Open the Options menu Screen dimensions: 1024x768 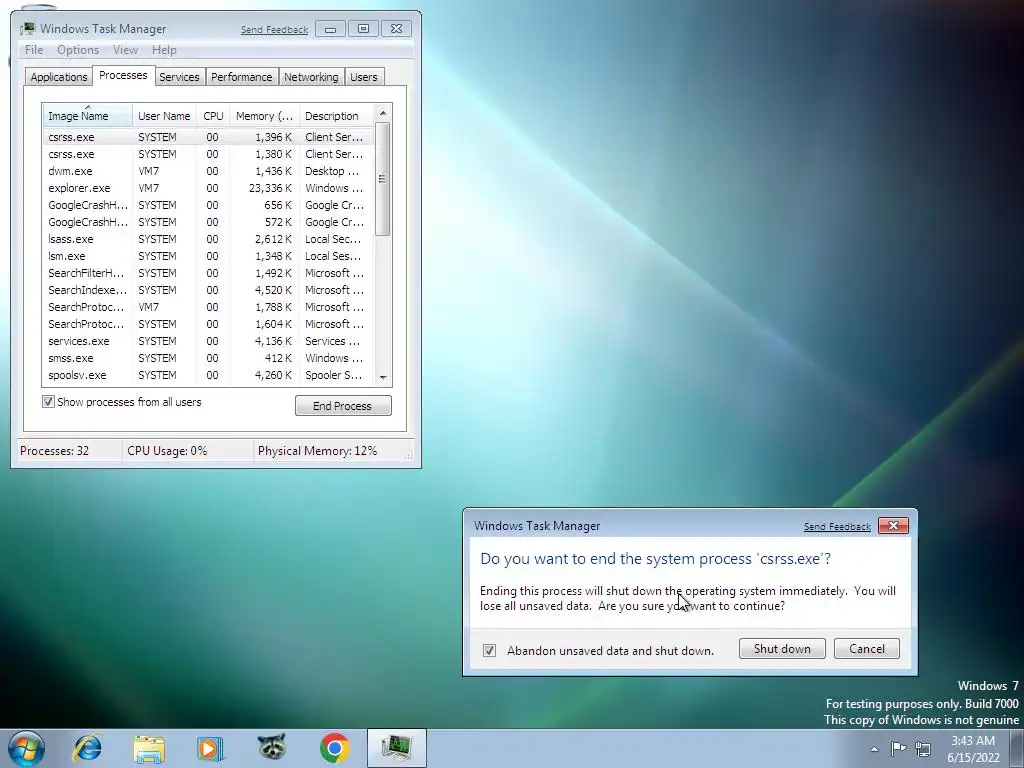click(78, 50)
